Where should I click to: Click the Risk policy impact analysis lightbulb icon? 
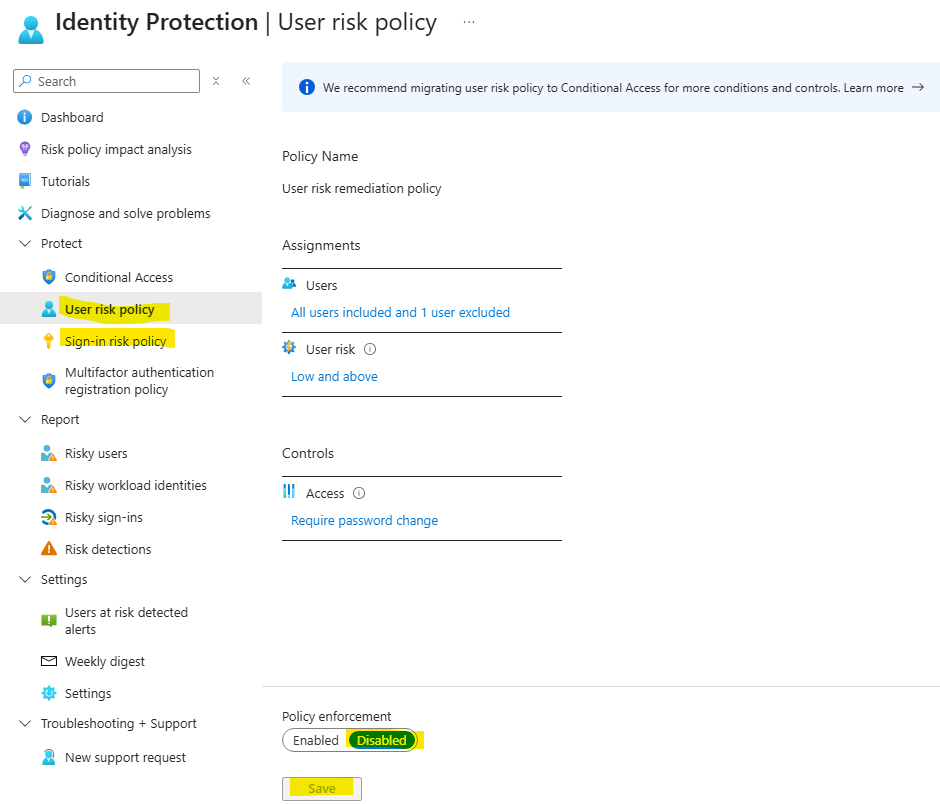(x=25, y=149)
